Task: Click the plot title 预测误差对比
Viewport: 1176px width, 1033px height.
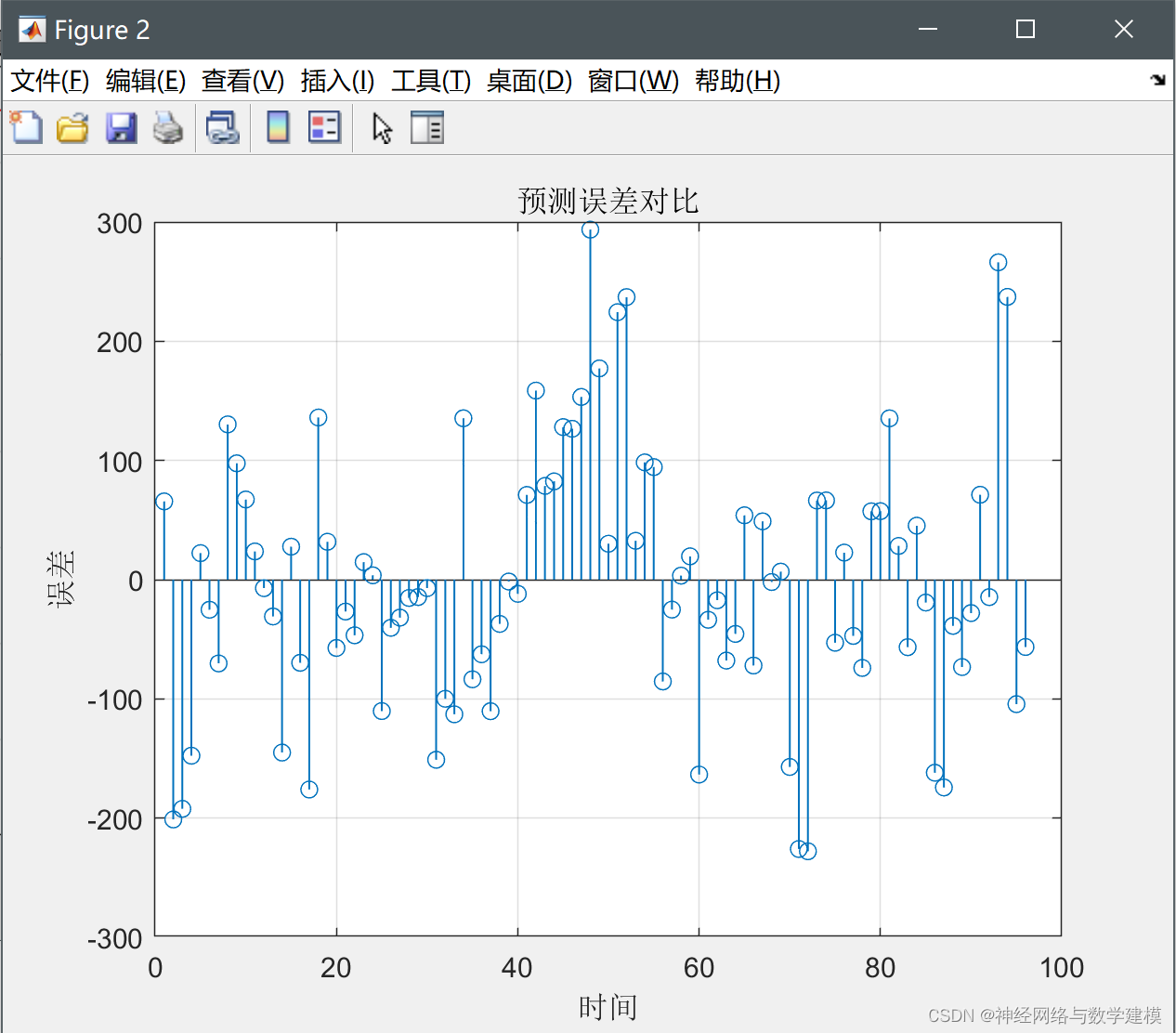Action: pos(608,201)
